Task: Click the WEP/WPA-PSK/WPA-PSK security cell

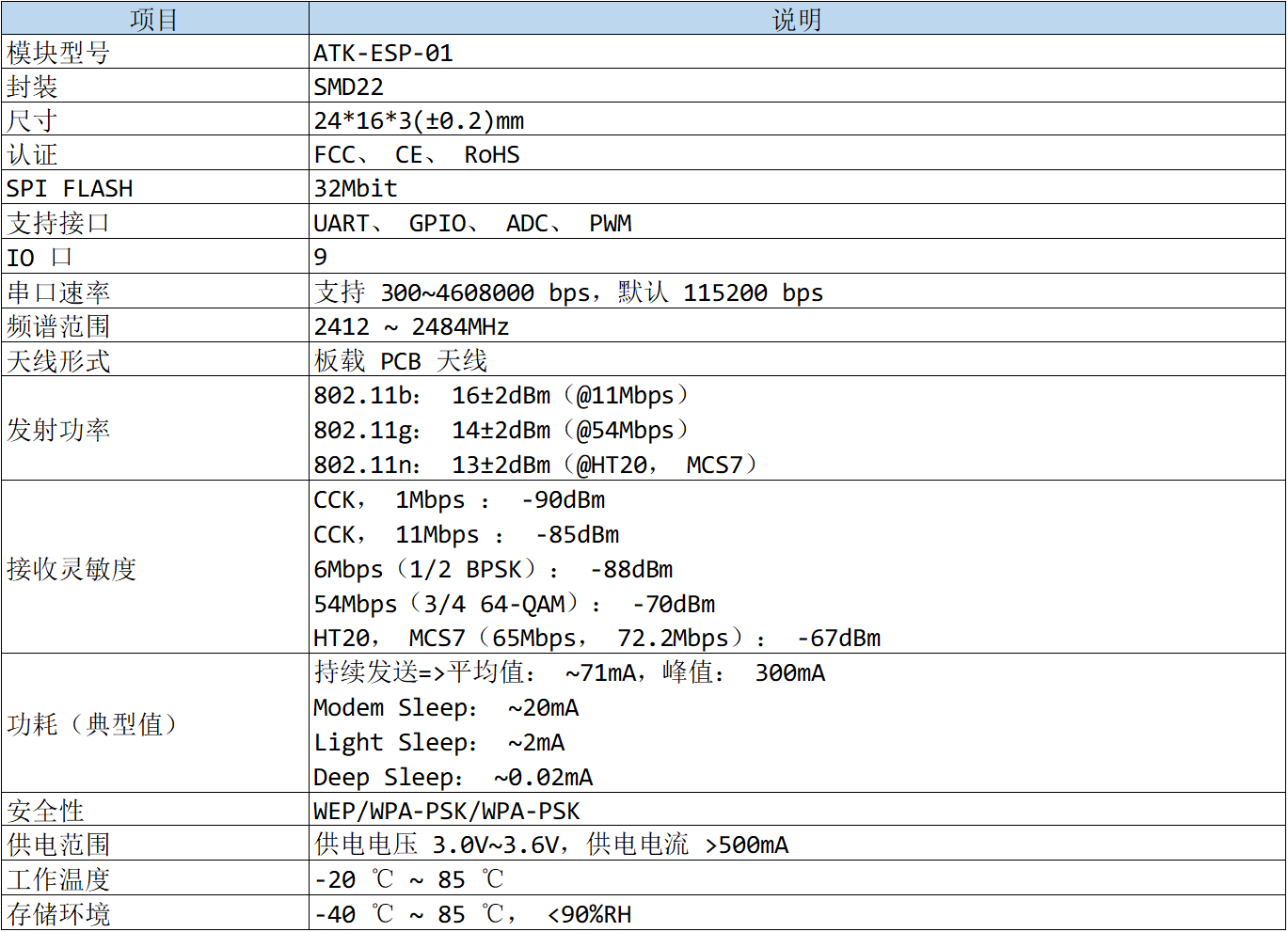Action: (x=447, y=812)
